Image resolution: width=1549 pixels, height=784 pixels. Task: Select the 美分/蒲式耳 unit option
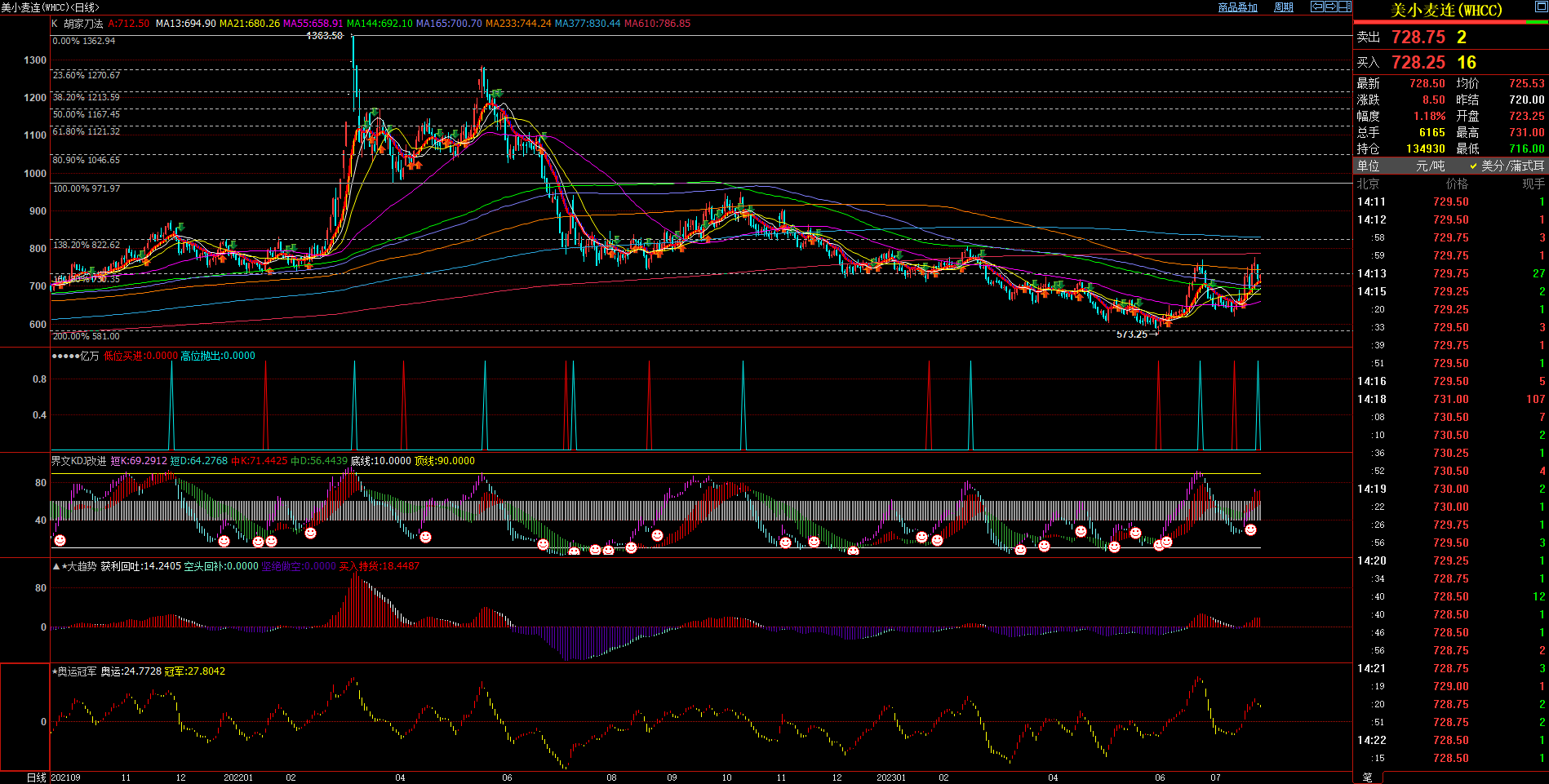click(1511, 166)
